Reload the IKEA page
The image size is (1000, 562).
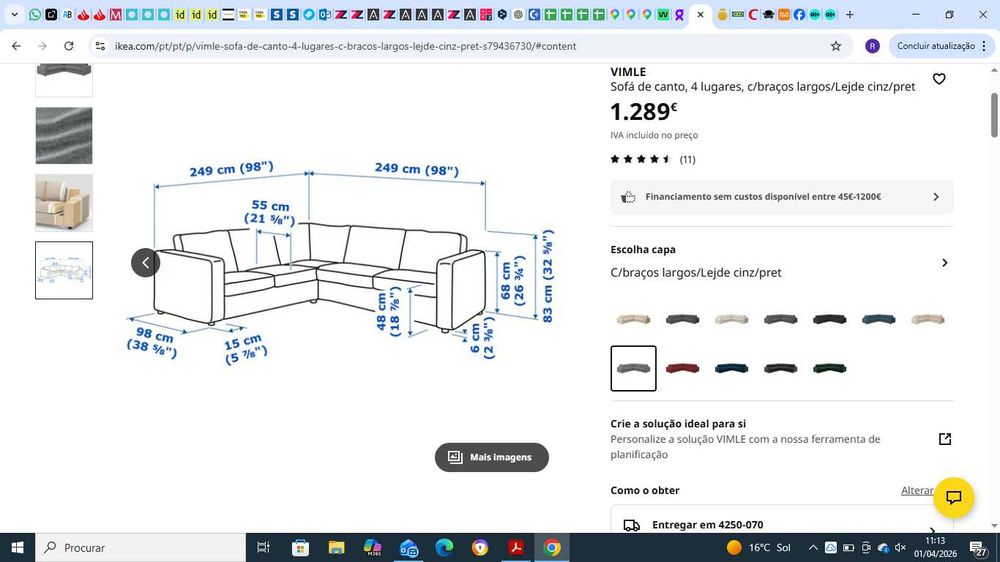(69, 46)
